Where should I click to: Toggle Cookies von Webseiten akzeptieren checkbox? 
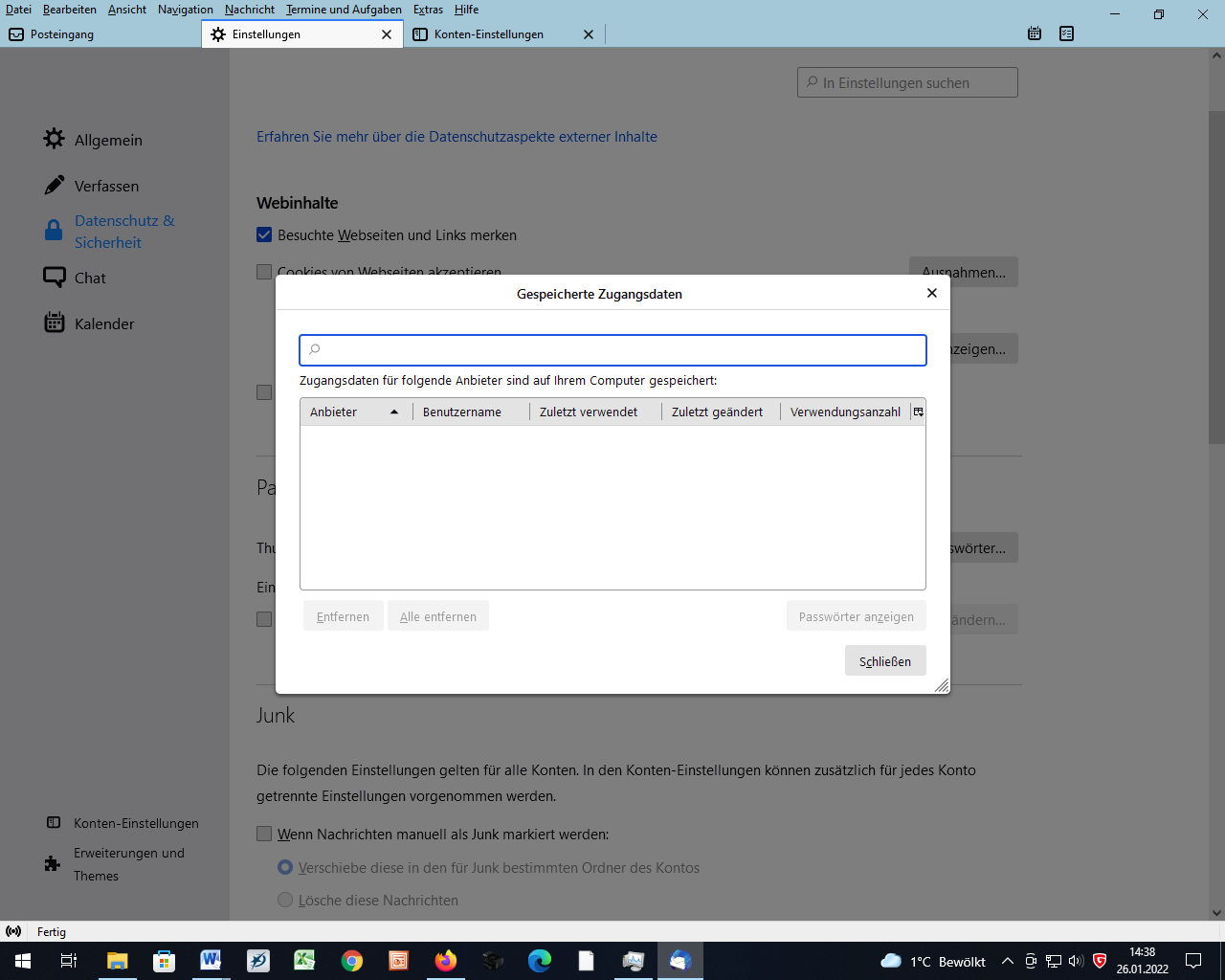click(264, 272)
